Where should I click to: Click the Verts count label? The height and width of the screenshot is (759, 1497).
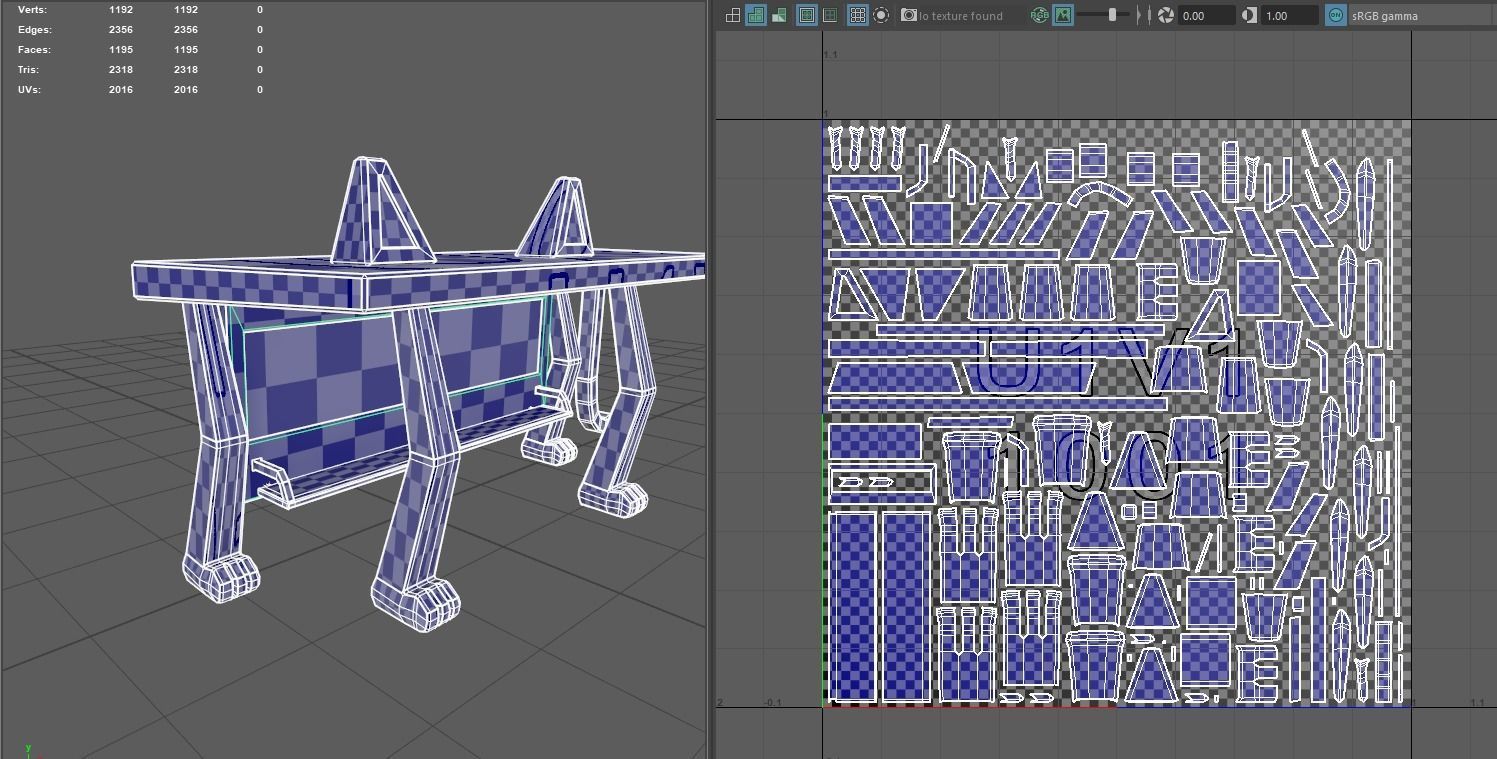coord(32,10)
